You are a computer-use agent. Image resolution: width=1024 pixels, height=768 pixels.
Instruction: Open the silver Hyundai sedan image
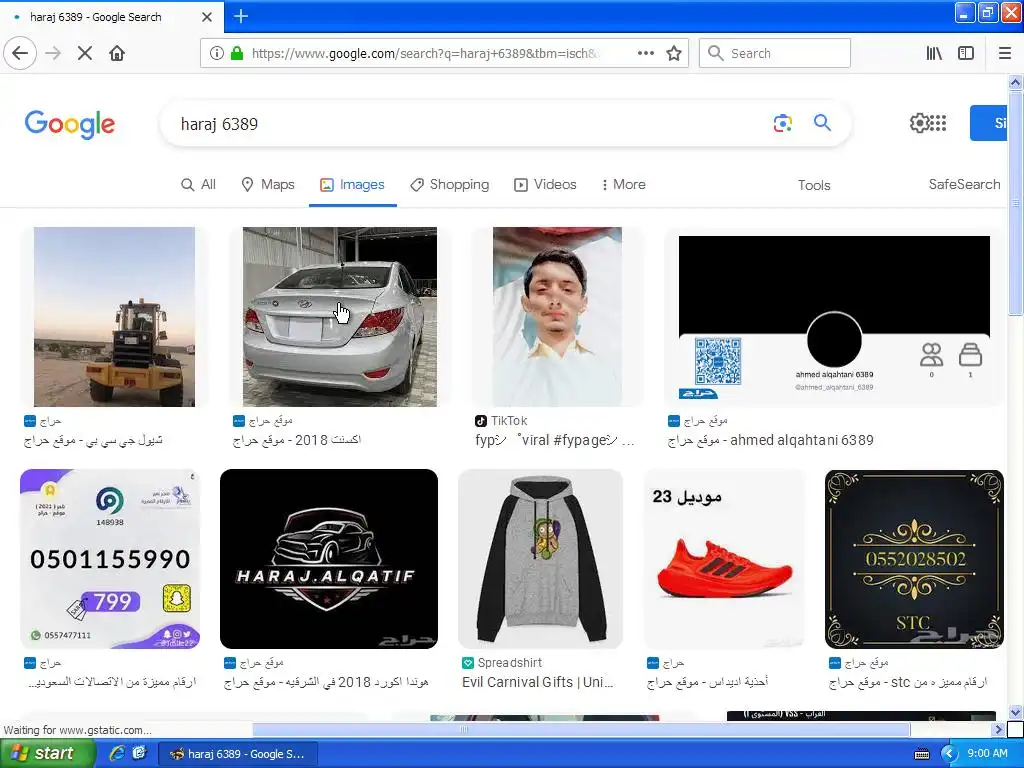[x=340, y=317]
